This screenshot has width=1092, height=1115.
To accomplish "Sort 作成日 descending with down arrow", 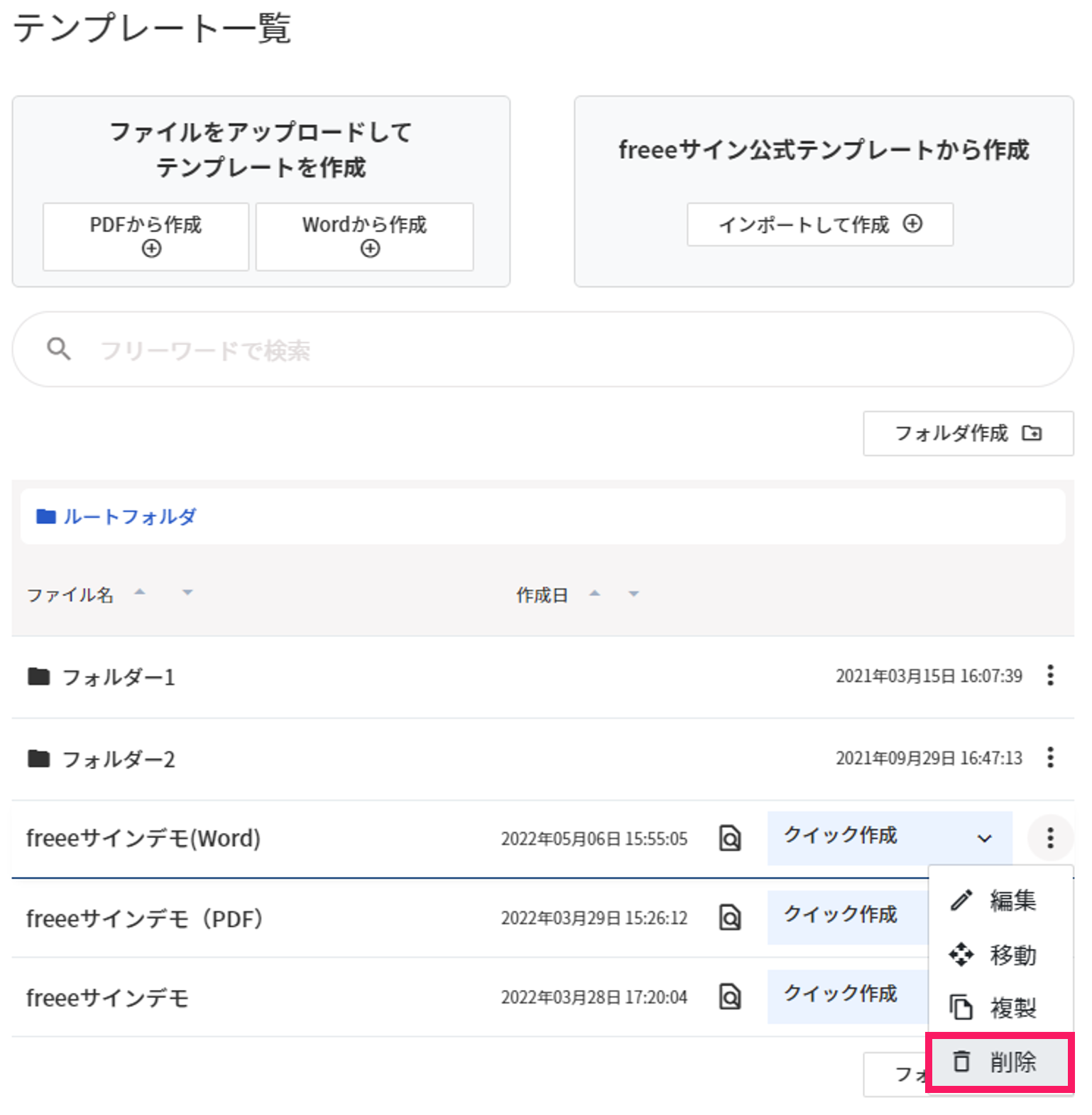I will point(634,594).
